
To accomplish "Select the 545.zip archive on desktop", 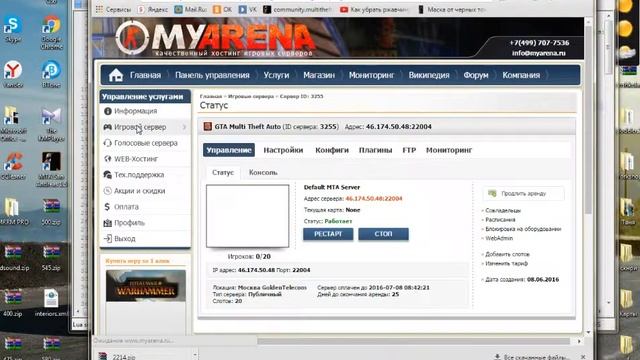I will point(51,258).
